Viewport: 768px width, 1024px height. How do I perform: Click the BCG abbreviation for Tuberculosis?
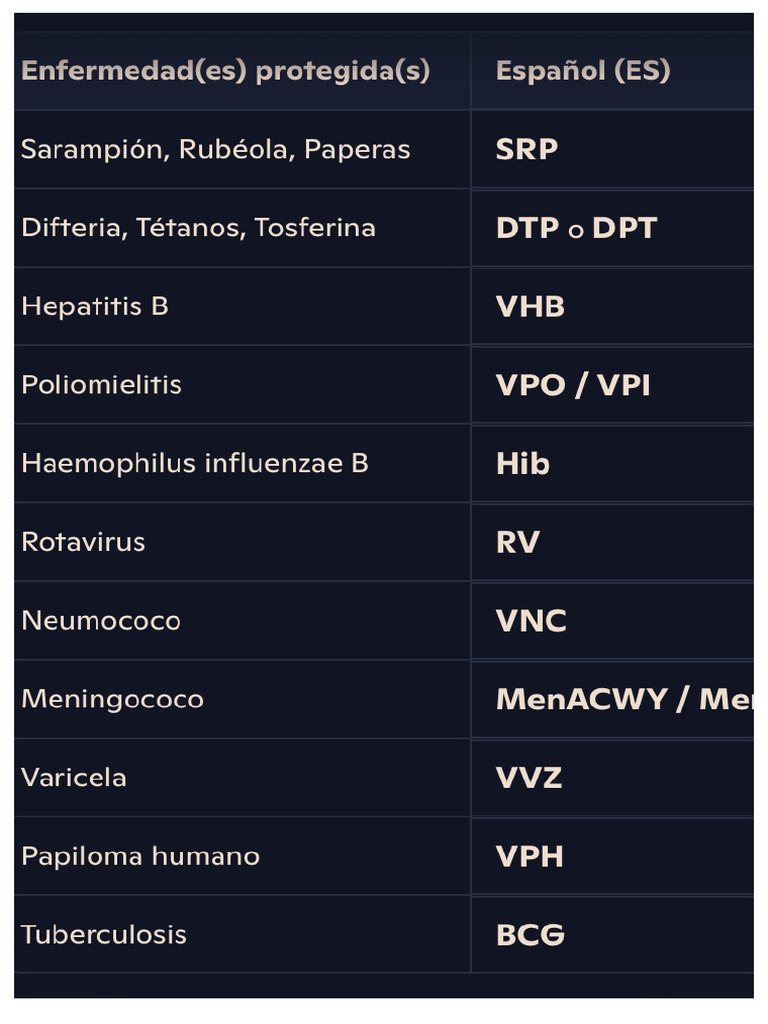point(530,934)
